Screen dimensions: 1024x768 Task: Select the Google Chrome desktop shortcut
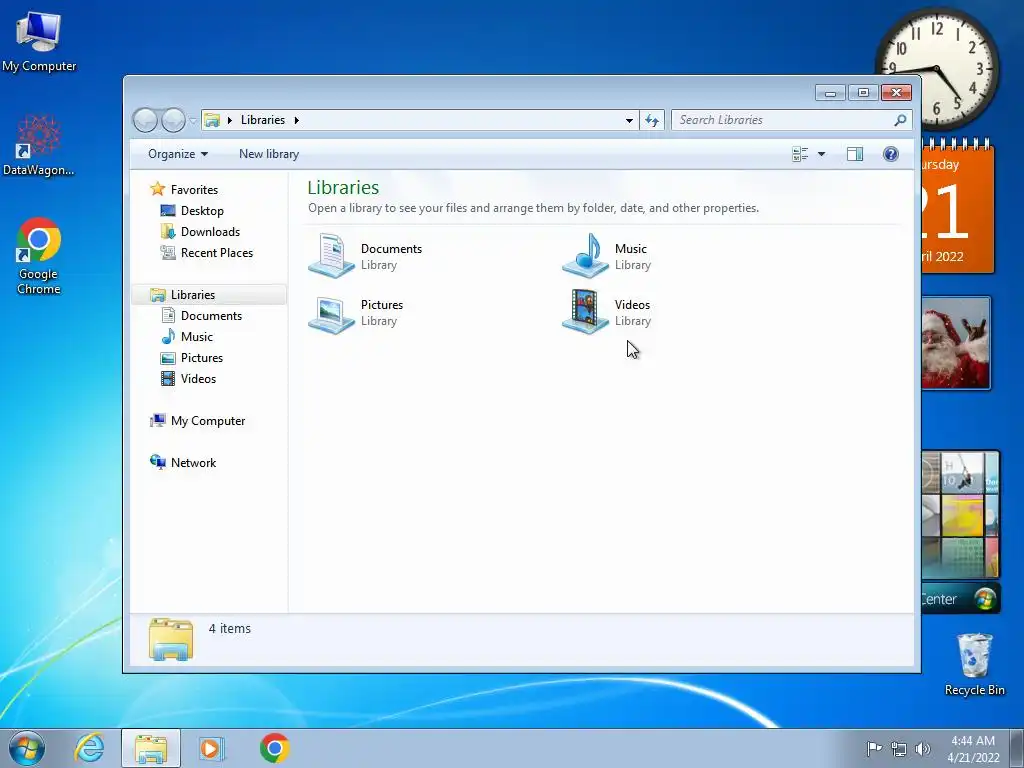click(39, 256)
